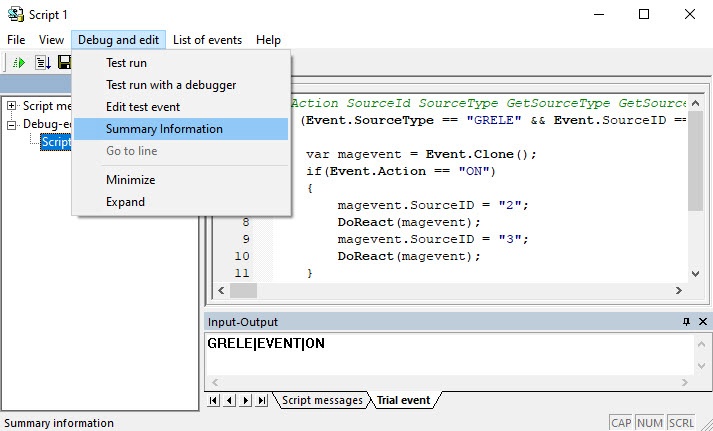Screen dimensions: 713x431
Task: Click the code editor down scroll arrow
Action: tap(695, 272)
